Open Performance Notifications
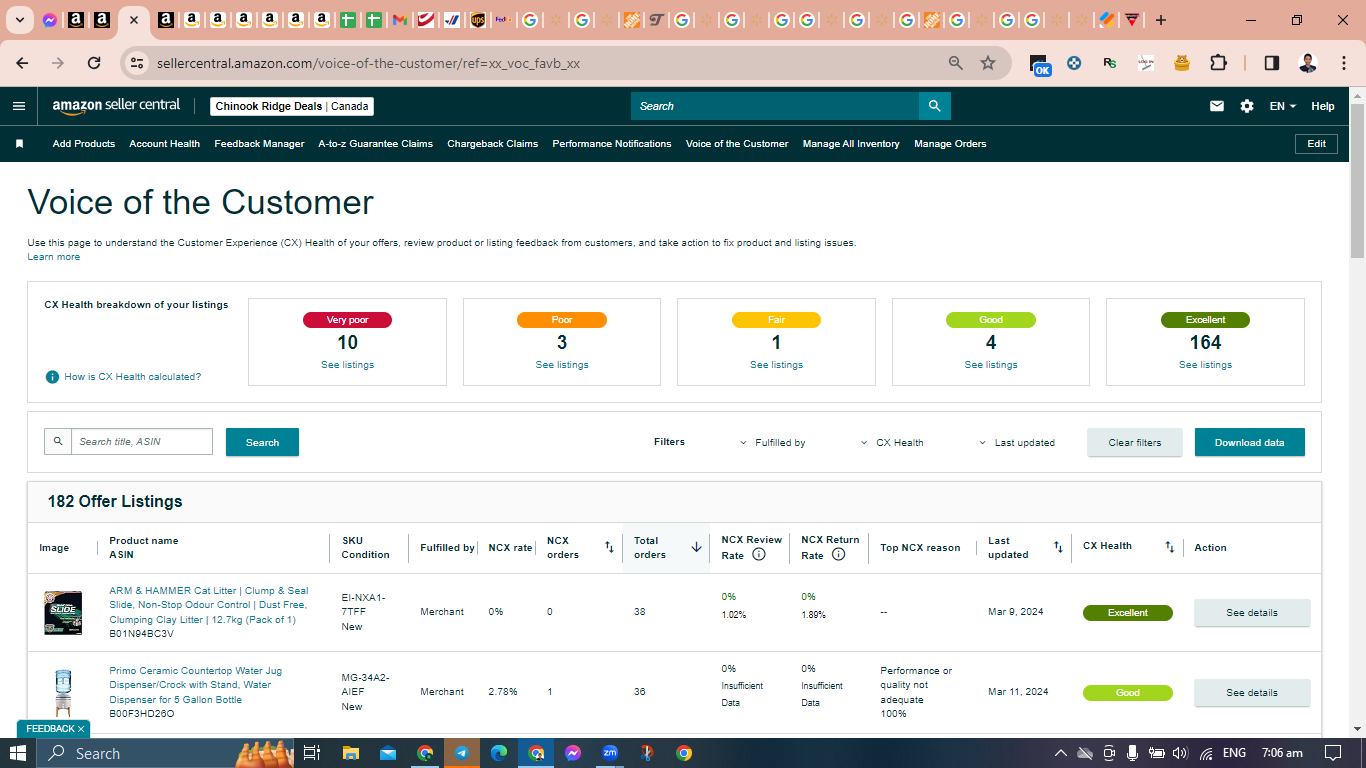The width and height of the screenshot is (1366, 768). click(x=612, y=144)
